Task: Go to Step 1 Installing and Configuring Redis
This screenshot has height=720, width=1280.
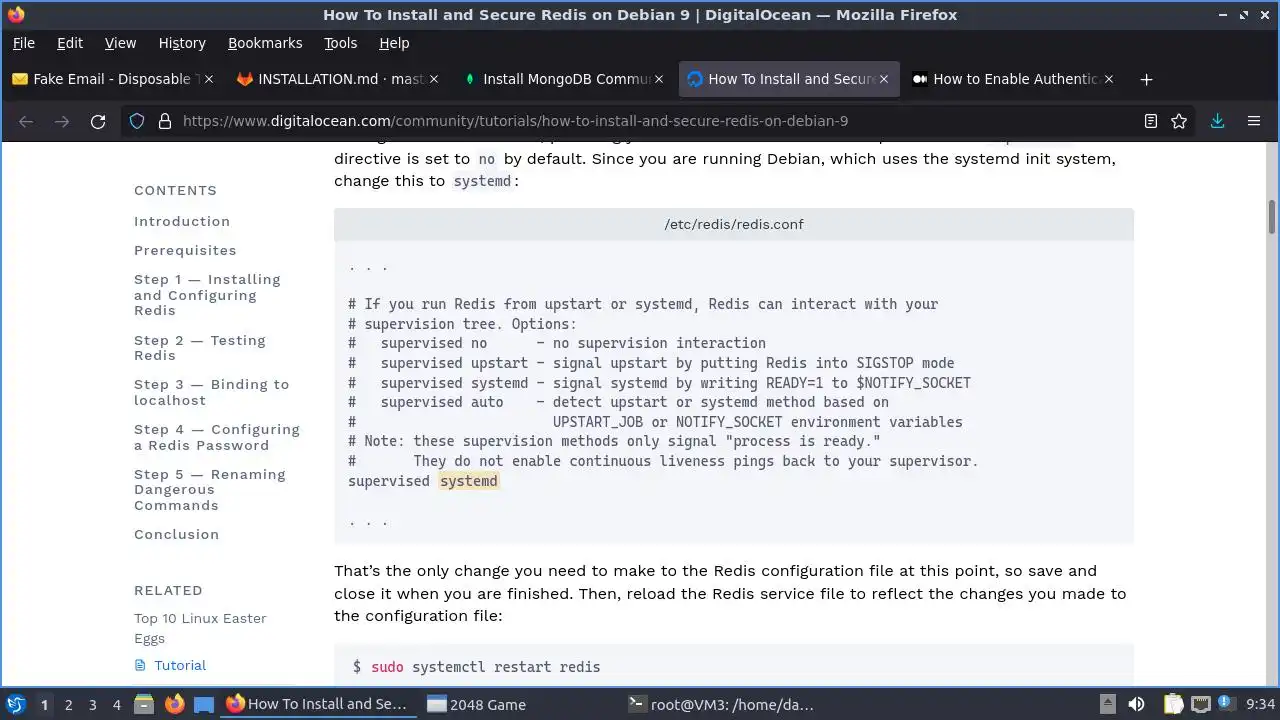Action: (x=207, y=295)
